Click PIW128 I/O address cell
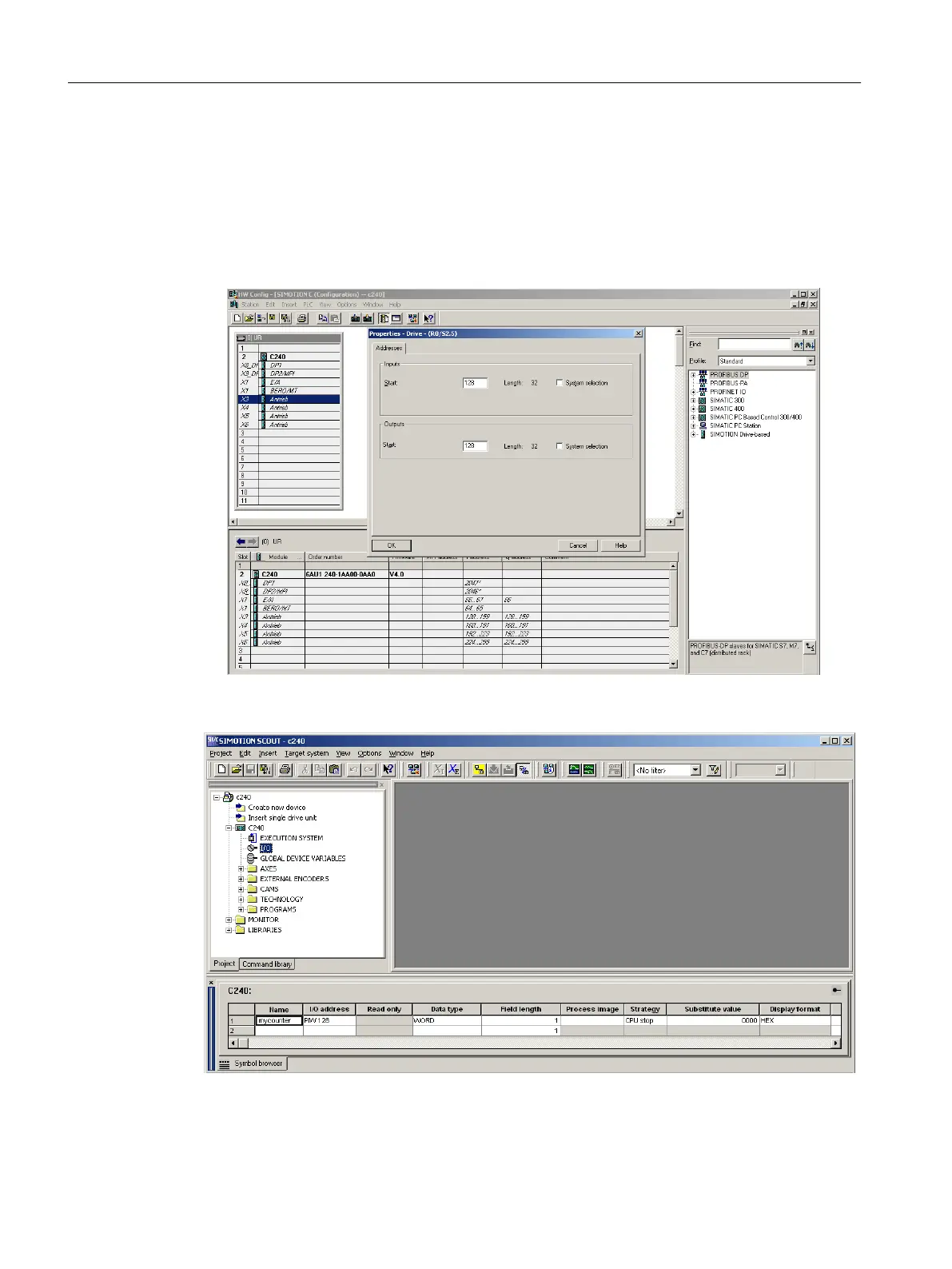 point(329,1020)
